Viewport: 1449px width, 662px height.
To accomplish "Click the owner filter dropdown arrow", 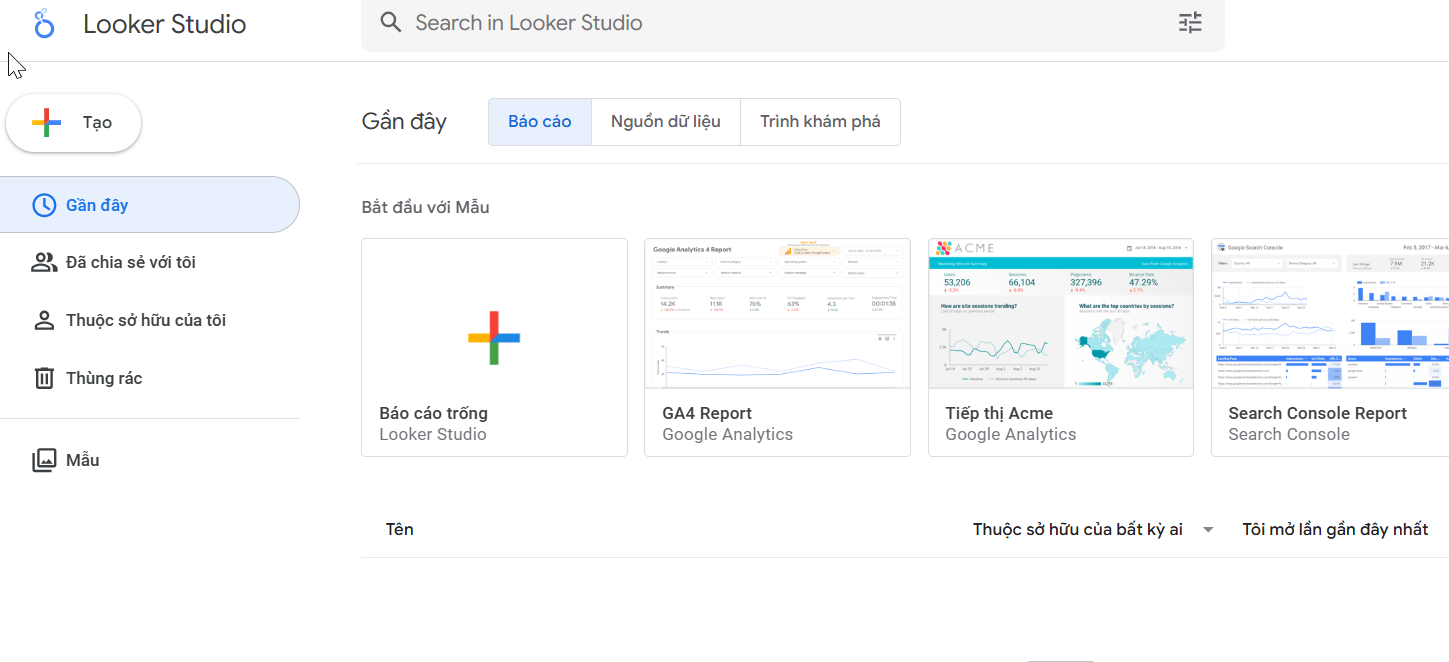I will 1208,529.
